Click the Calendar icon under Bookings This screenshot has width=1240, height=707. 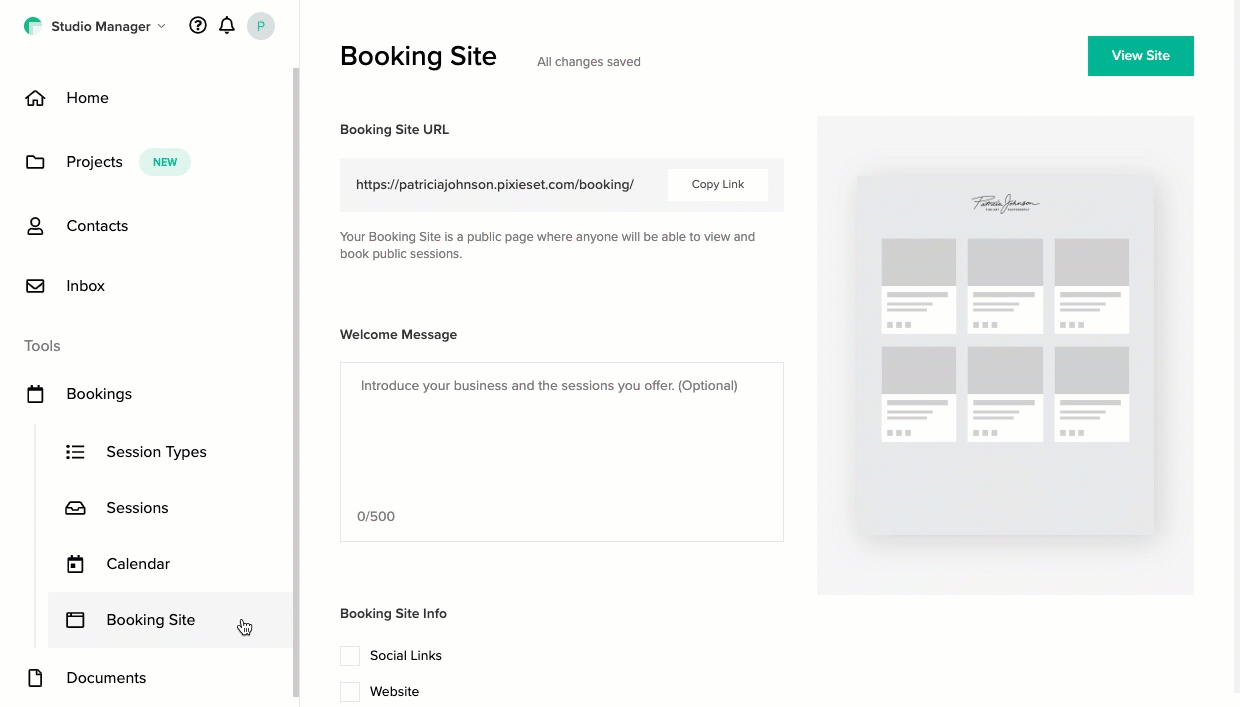(x=75, y=563)
